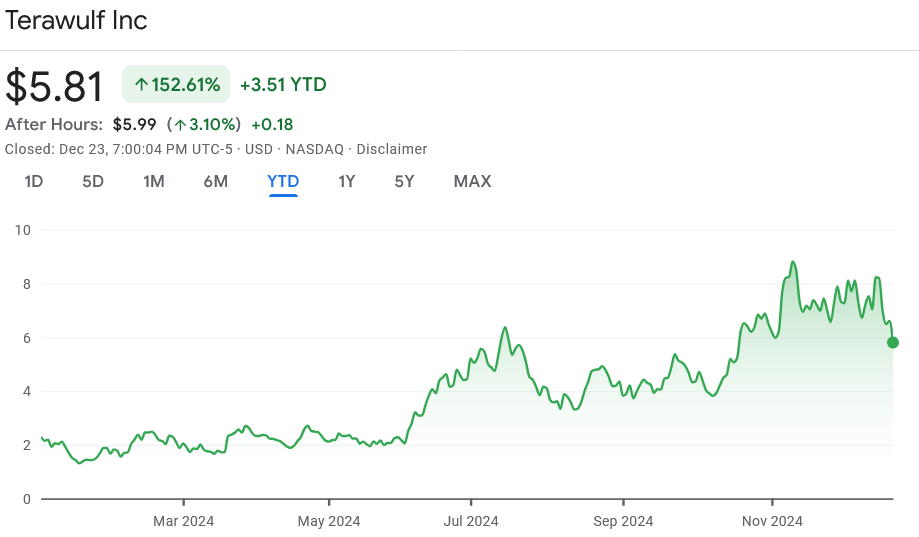Click the after-hours 3.10% up arrow
Viewport: 919px width, 537px height.
[x=181, y=125]
